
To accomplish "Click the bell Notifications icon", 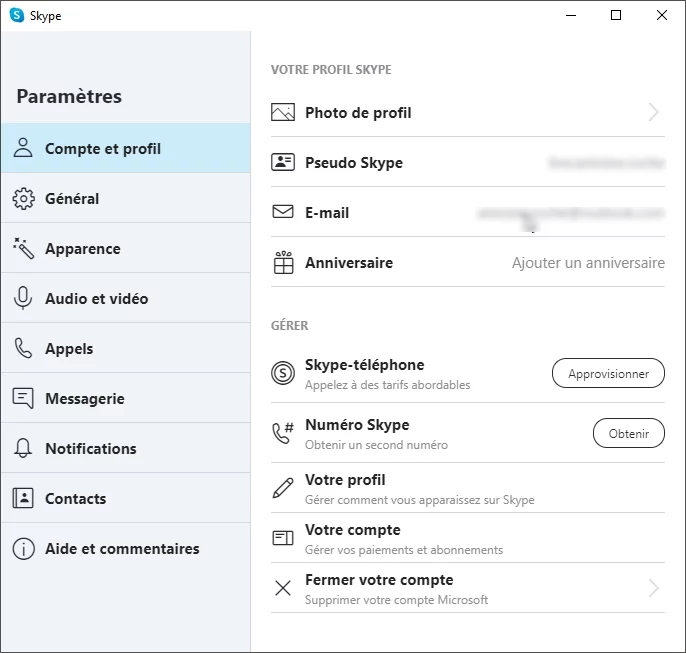I will pyautogui.click(x=23, y=448).
